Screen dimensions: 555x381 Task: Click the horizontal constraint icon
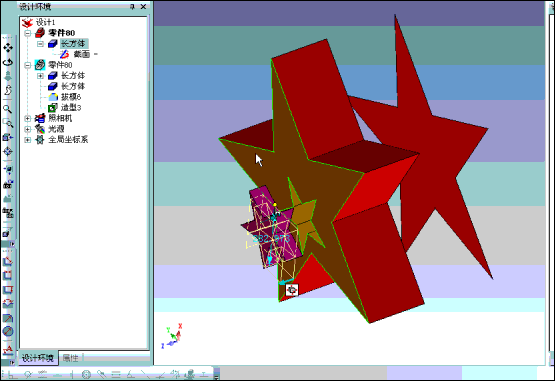(x=58, y=374)
